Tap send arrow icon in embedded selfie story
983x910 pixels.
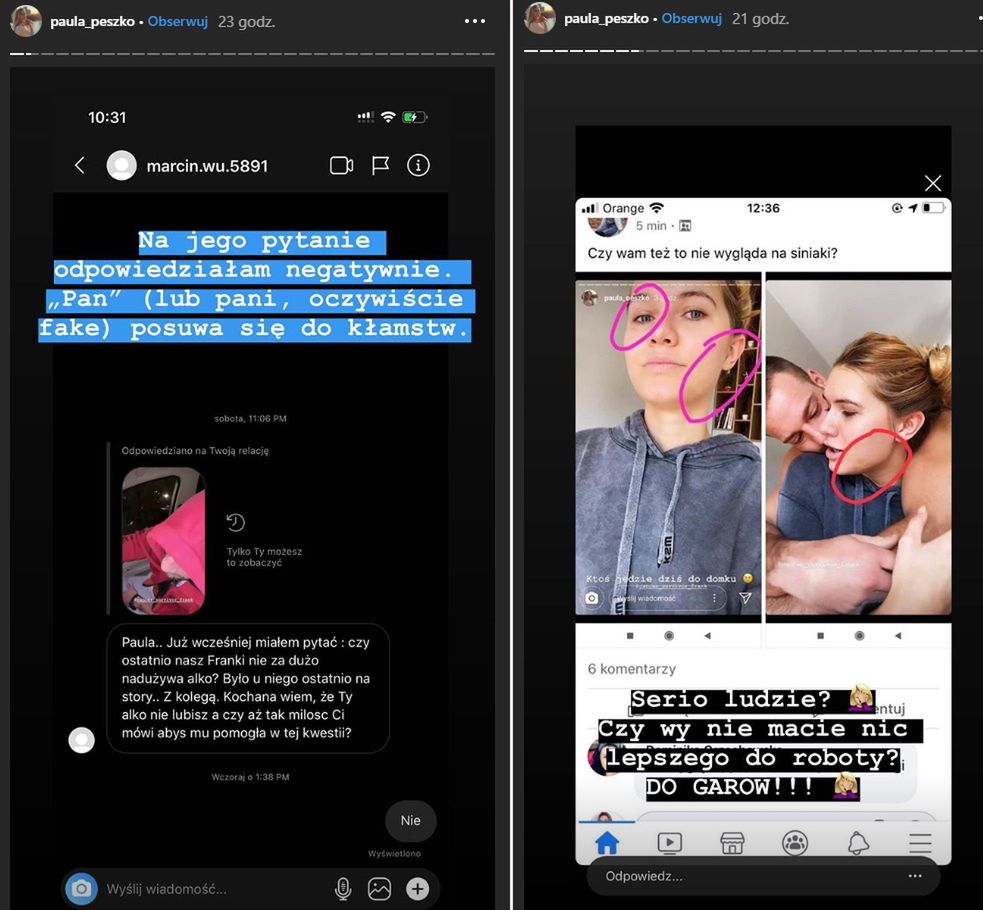coord(745,598)
